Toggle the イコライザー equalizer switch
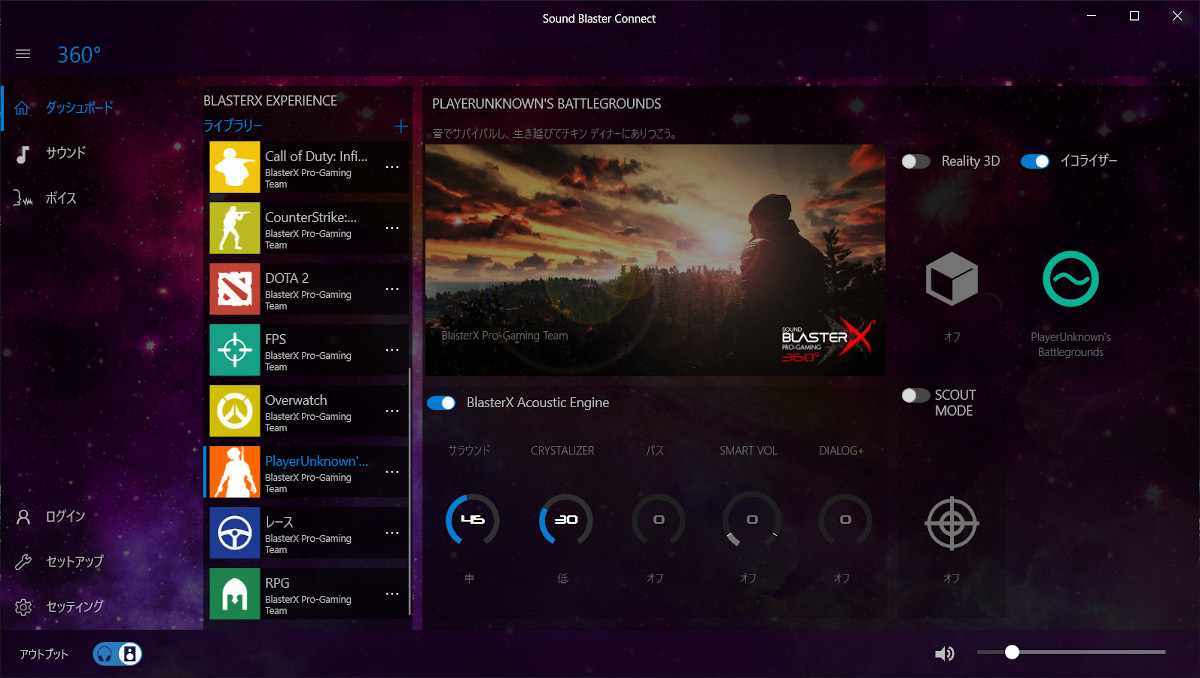 tap(1035, 161)
